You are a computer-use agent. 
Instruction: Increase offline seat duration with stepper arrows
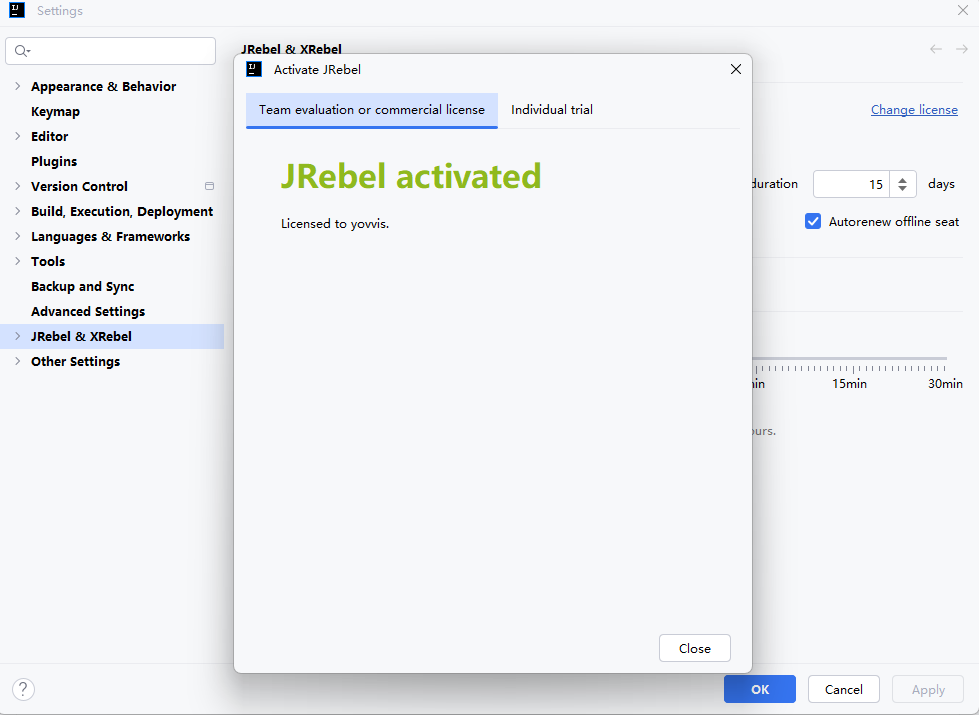pos(902,179)
